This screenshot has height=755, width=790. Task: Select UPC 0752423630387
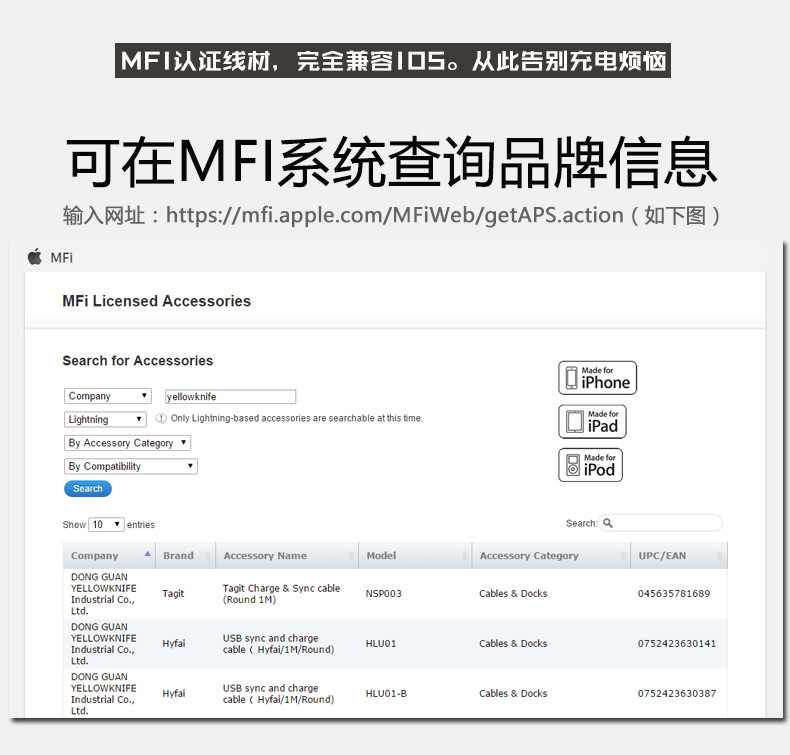(x=677, y=694)
